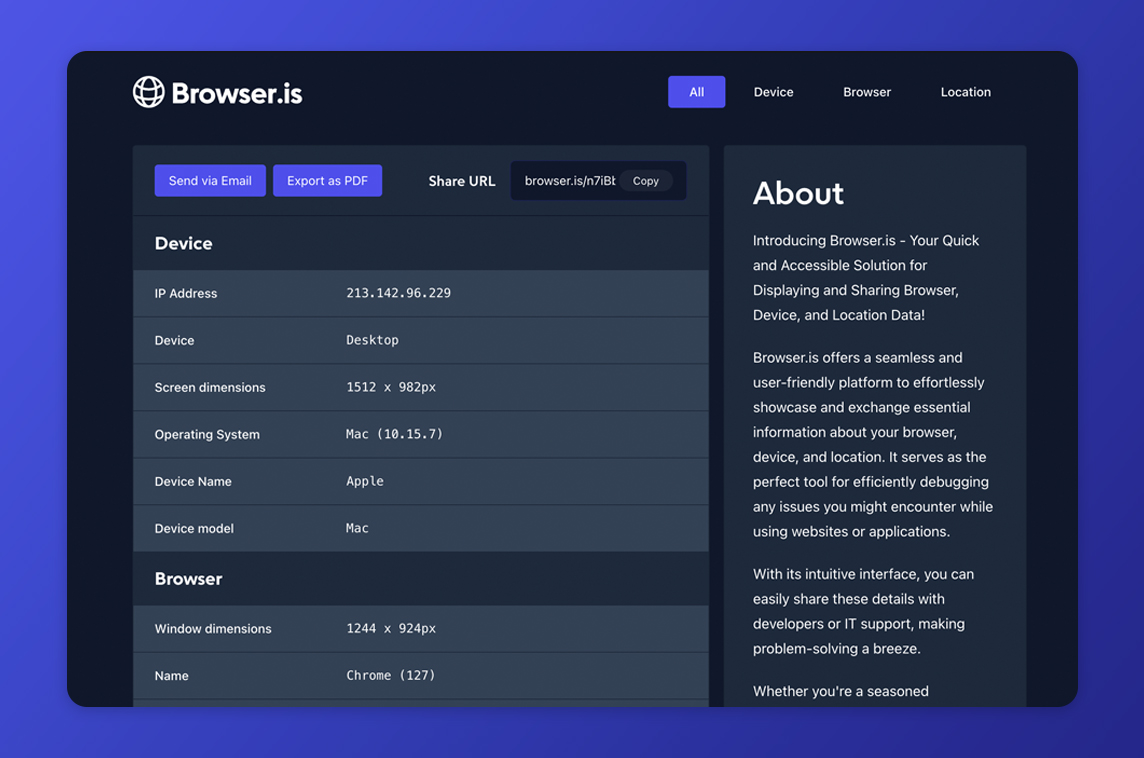Open the Browser tab in navigation
The image size is (1144, 758).
pos(867,92)
